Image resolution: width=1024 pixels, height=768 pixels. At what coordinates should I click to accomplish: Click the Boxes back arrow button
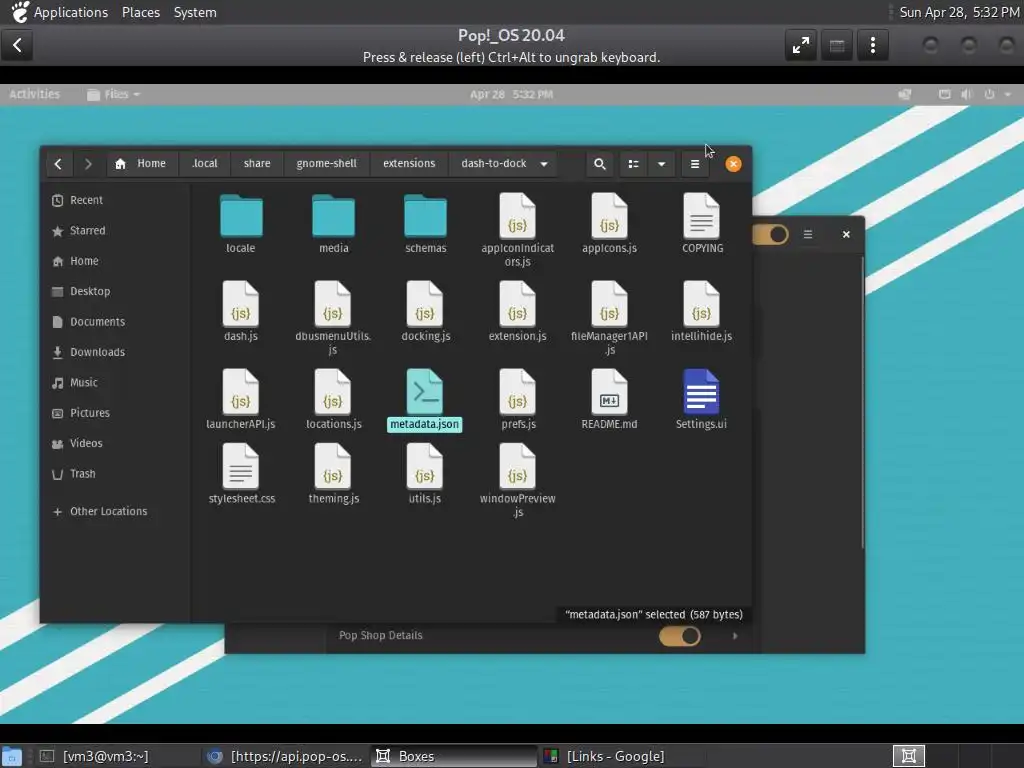point(17,45)
